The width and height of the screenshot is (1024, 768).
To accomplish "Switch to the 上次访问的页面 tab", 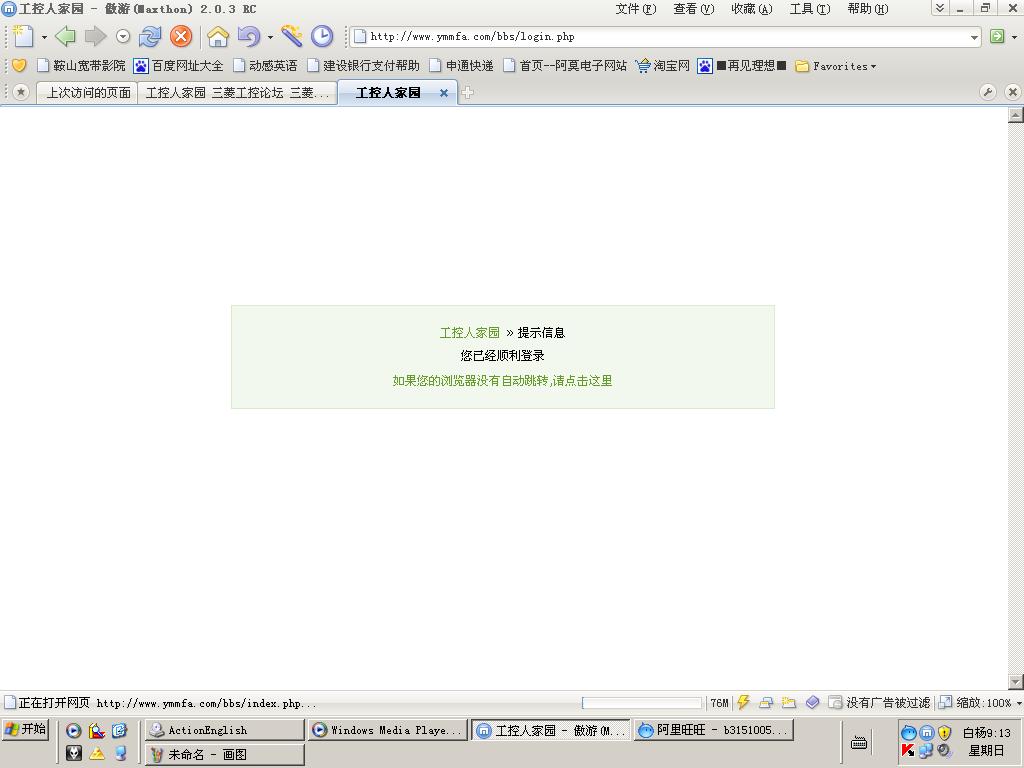I will coord(88,93).
